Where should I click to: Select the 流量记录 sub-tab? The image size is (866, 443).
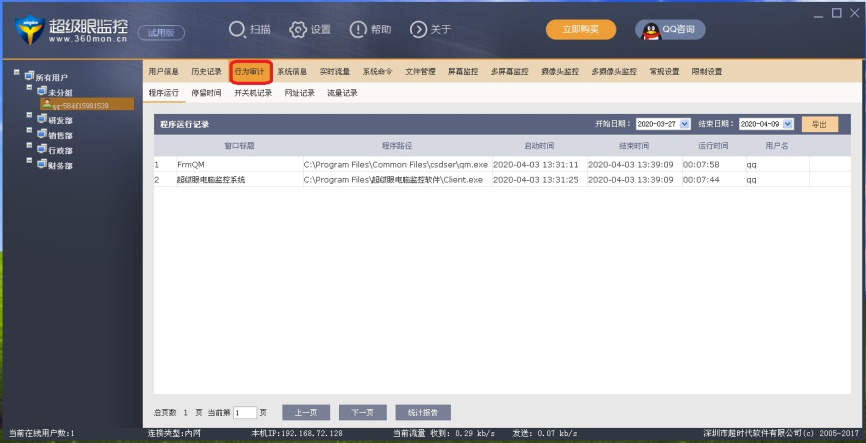click(342, 93)
